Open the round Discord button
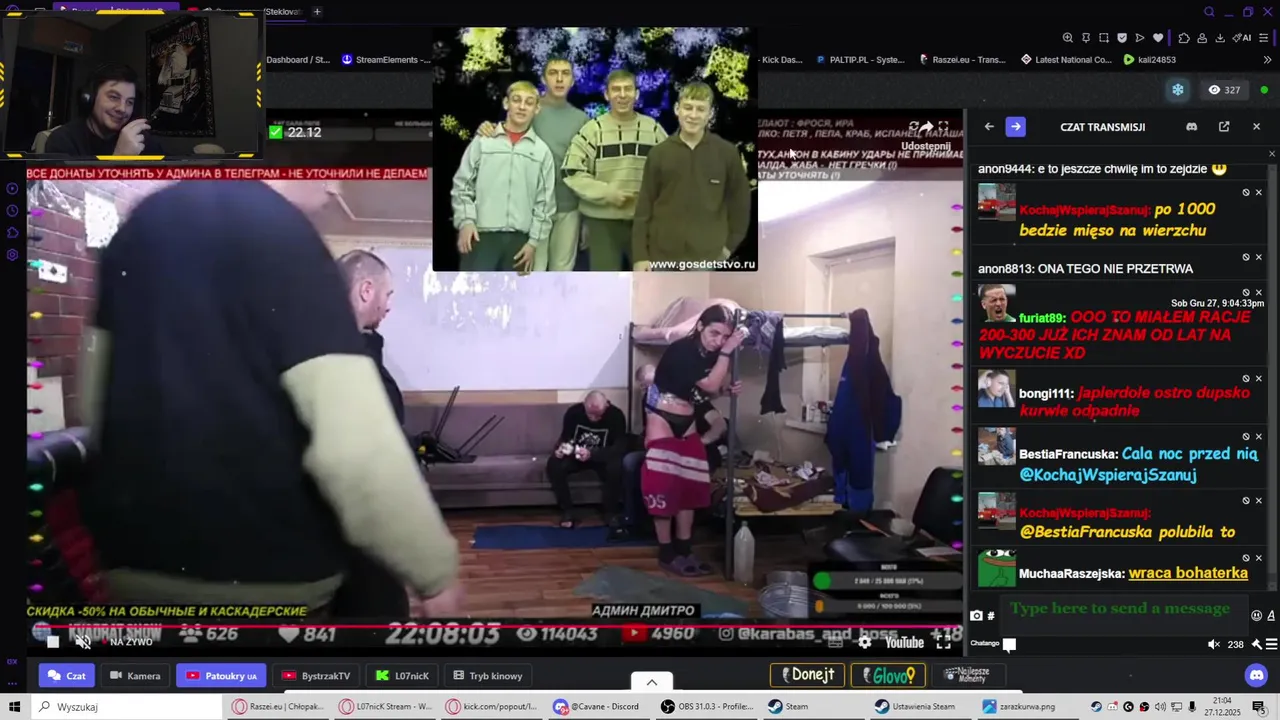The width and height of the screenshot is (1280, 720). coord(1257,675)
